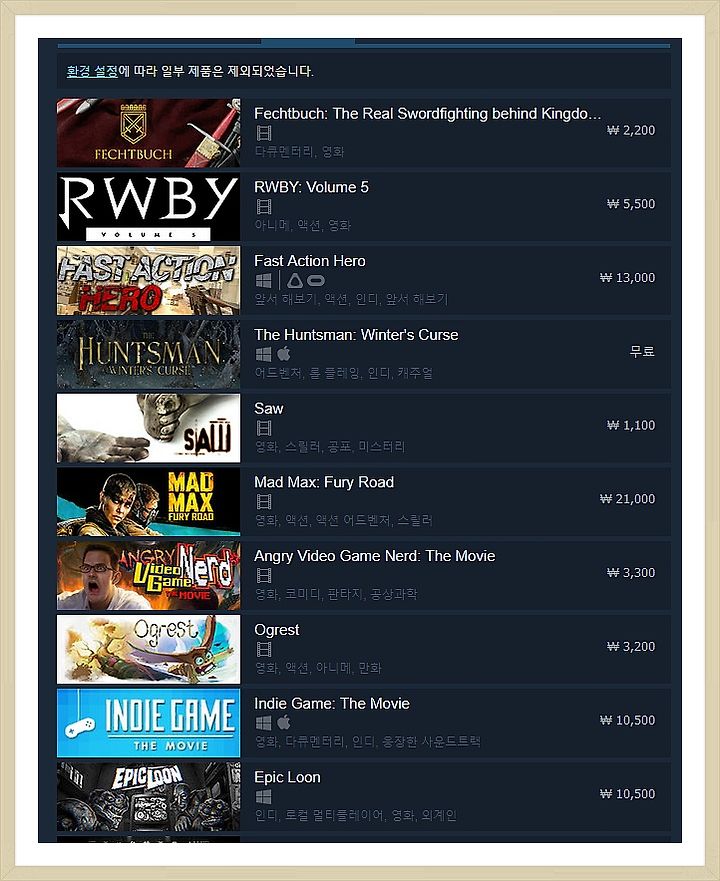Click film icon under Mad Max: Fury Road

click(264, 502)
